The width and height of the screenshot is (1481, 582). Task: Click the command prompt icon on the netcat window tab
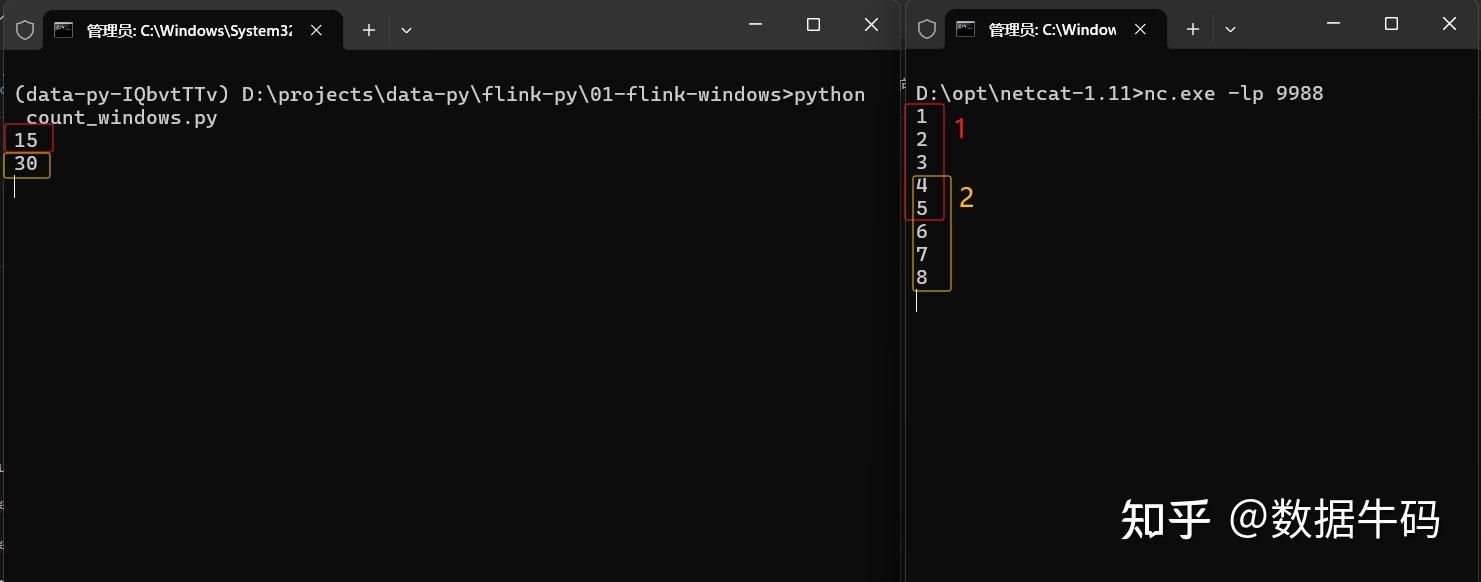(x=966, y=30)
